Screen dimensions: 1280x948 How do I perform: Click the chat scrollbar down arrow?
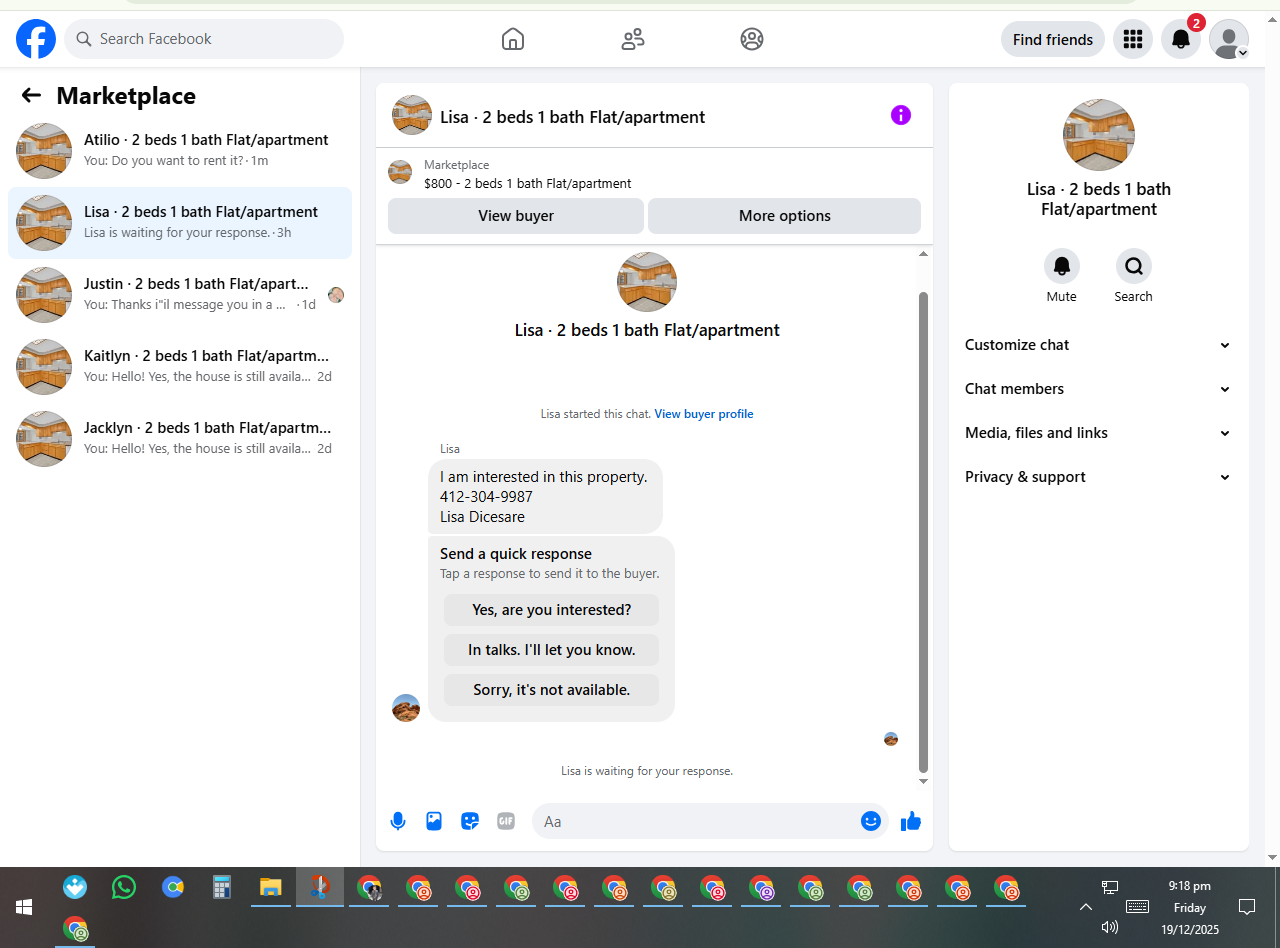point(924,781)
